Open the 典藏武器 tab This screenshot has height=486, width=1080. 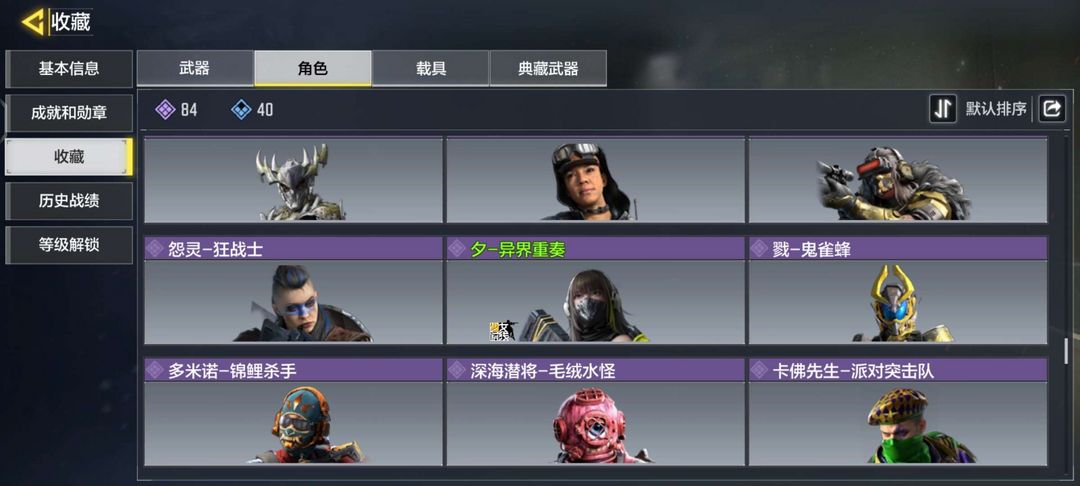pos(548,68)
